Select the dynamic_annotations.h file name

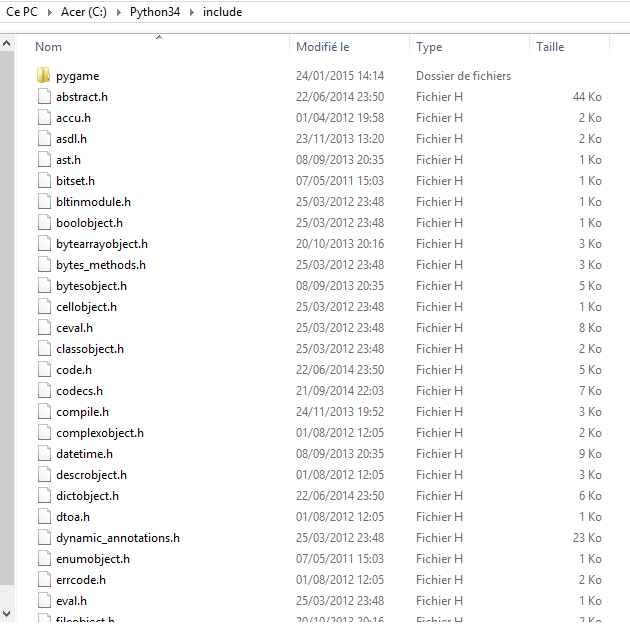coord(118,538)
